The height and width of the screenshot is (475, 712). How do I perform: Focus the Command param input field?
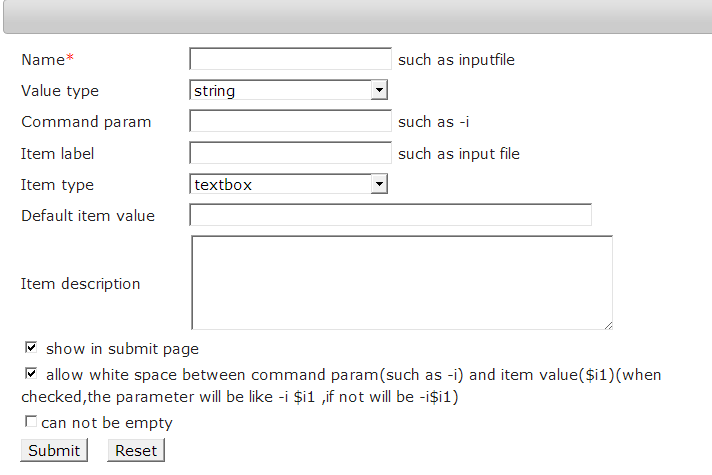point(290,121)
